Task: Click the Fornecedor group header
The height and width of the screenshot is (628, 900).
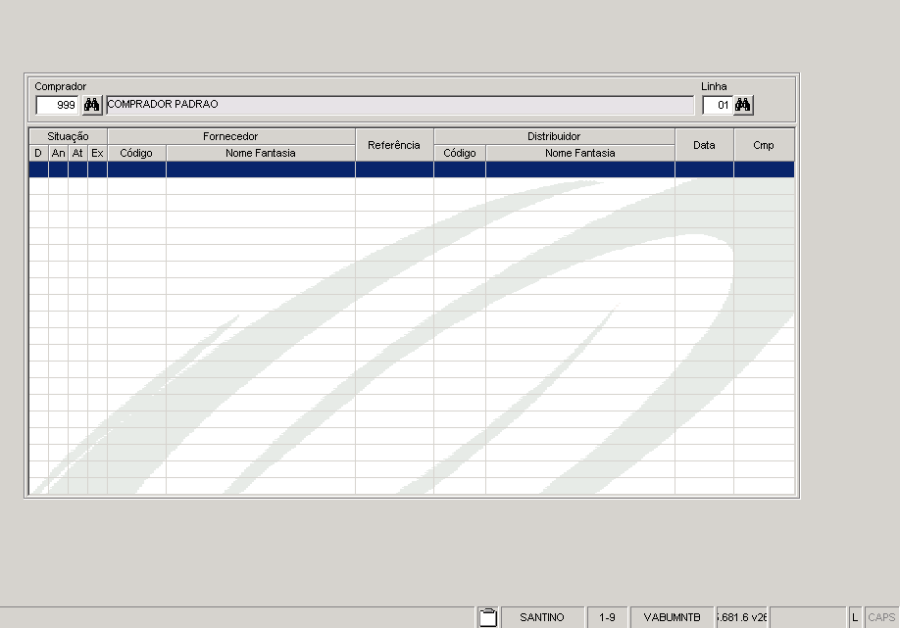Action: click(x=231, y=136)
